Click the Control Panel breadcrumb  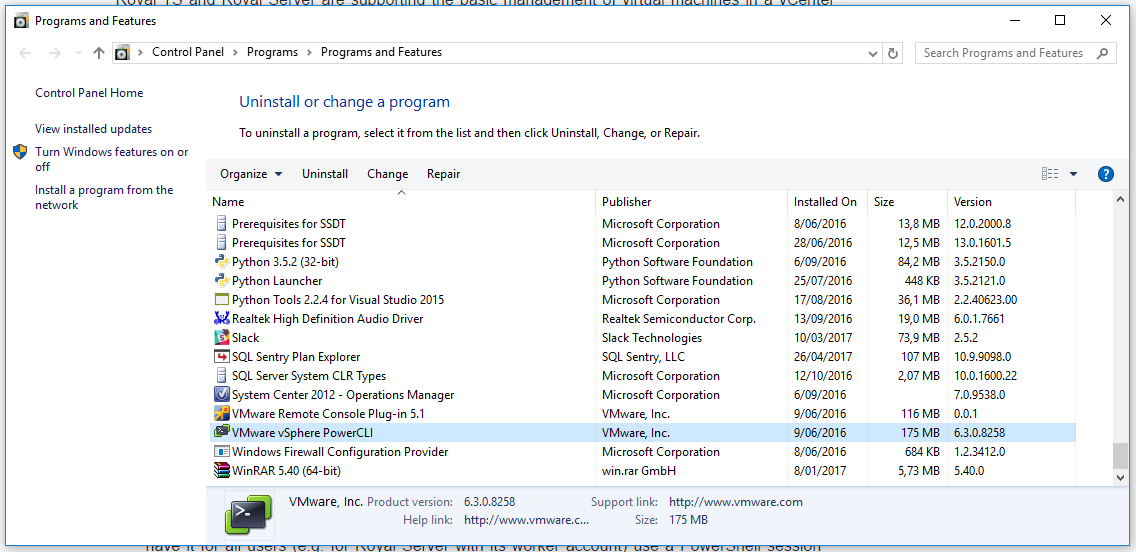(x=188, y=52)
